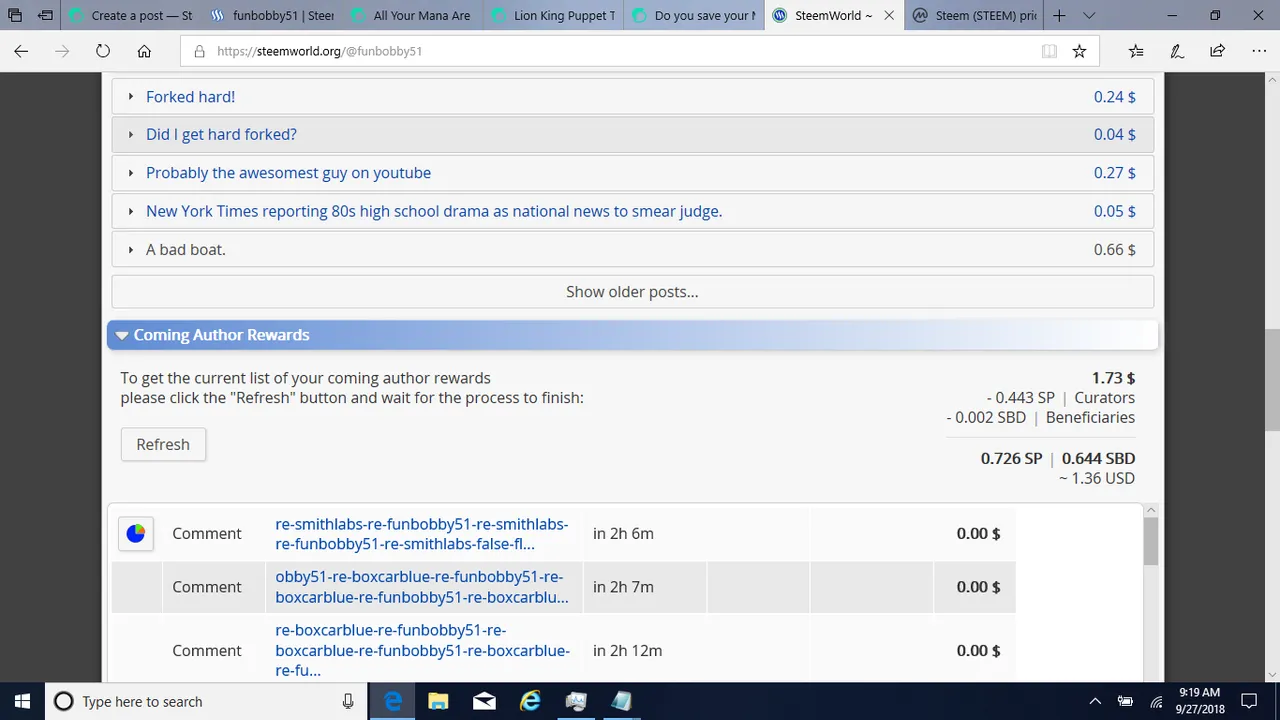The width and height of the screenshot is (1280, 720).
Task: Open a new tab with plus icon
Action: click(x=1059, y=15)
